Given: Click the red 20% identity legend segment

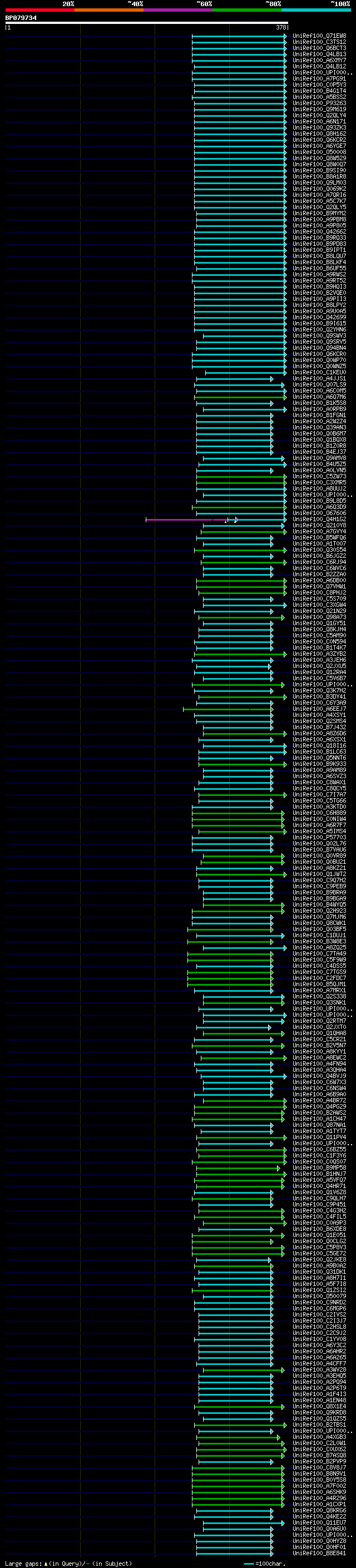Looking at the screenshot, I should (x=39, y=10).
